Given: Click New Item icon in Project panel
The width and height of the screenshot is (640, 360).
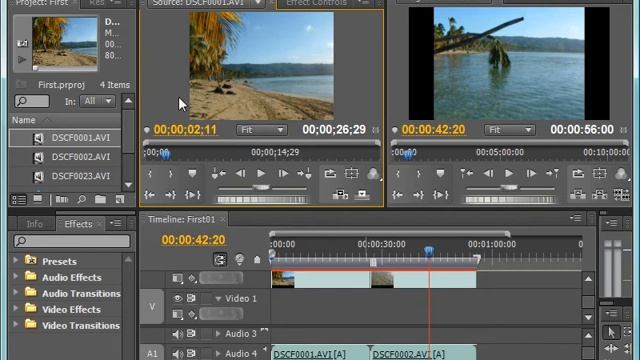Looking at the screenshot, I should [120, 199].
